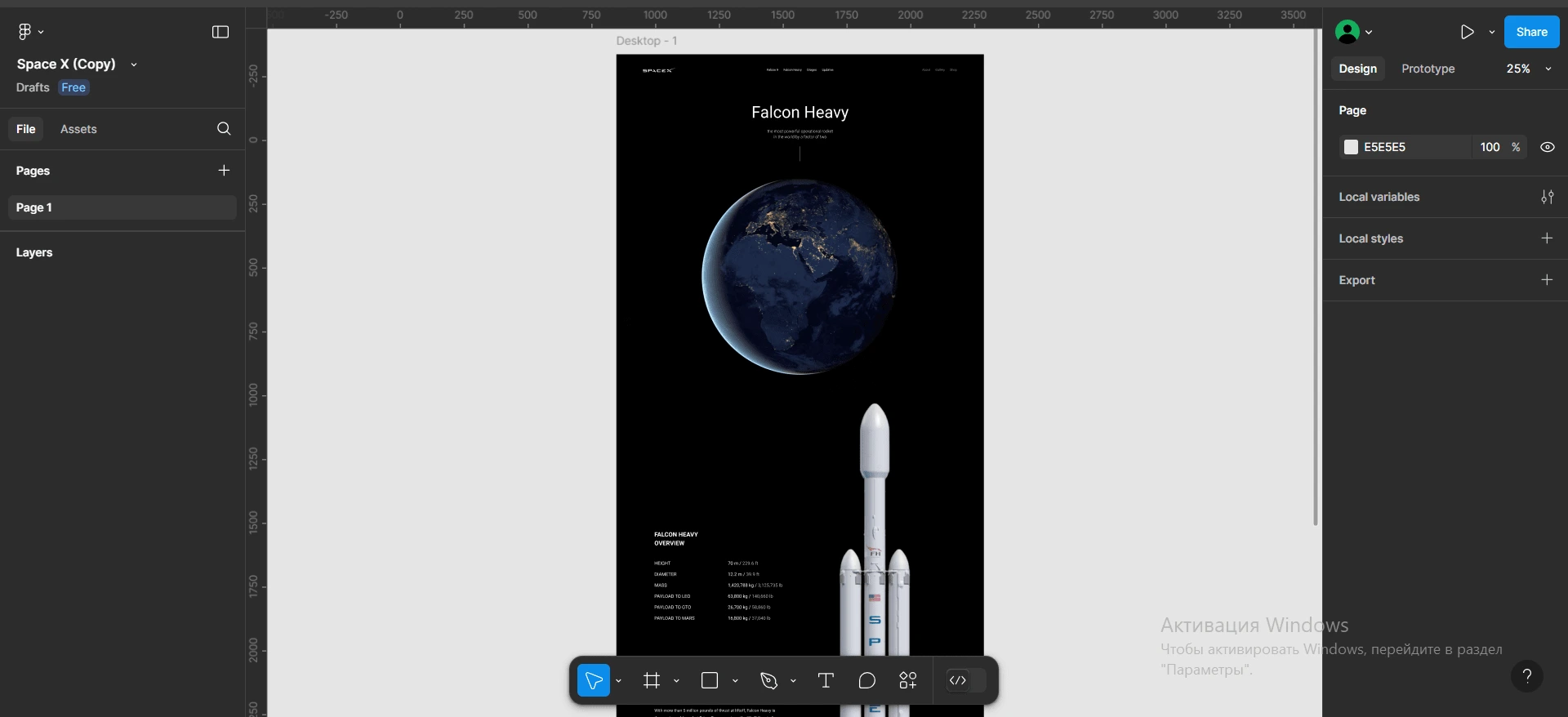Expand Pen tool options dropdown

point(793,681)
